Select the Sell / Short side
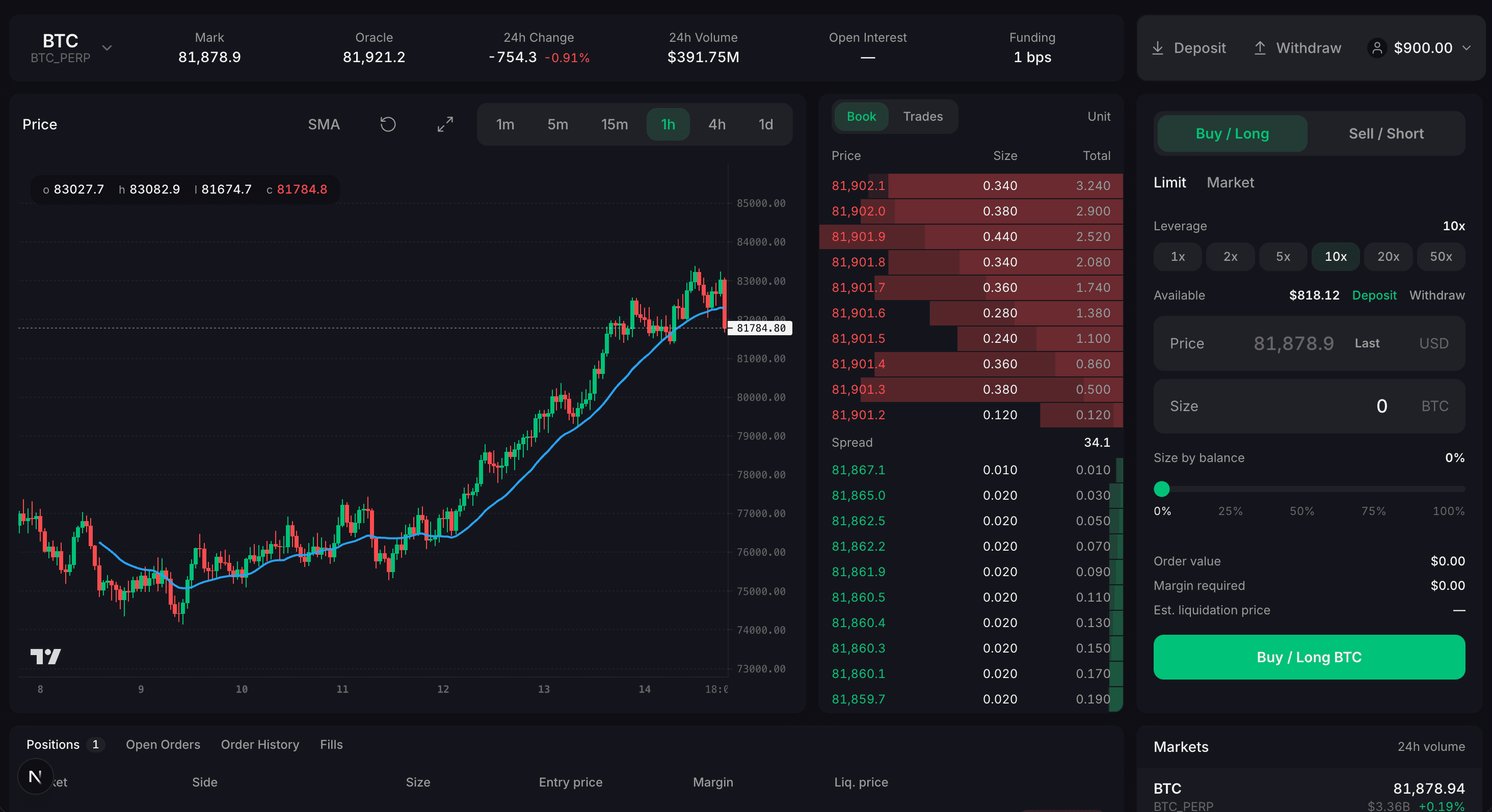 (1386, 133)
